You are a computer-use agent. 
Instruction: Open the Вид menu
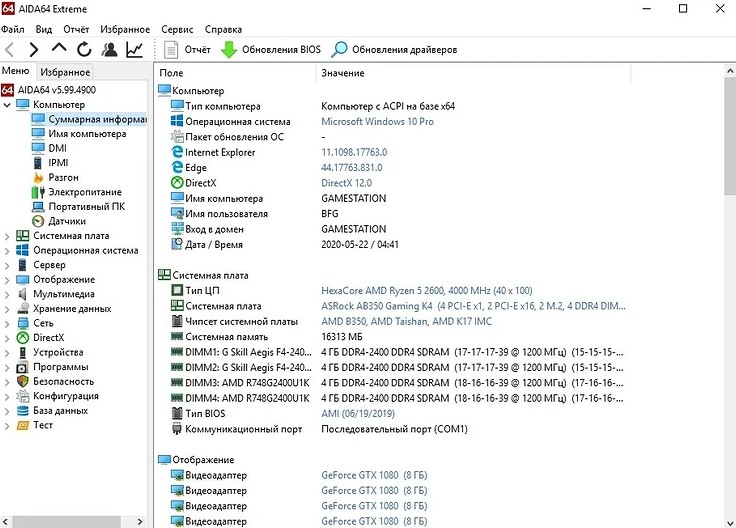(44, 29)
